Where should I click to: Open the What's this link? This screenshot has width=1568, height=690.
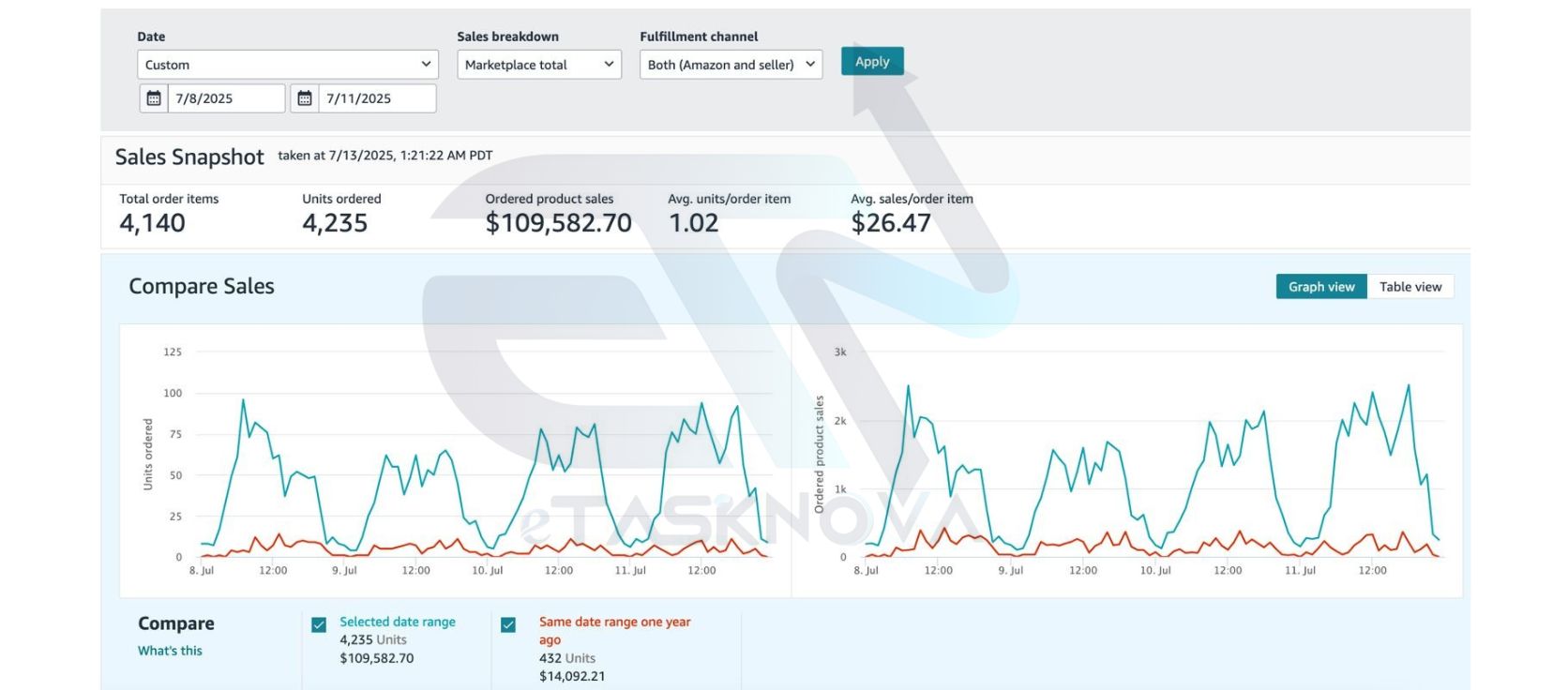[170, 651]
